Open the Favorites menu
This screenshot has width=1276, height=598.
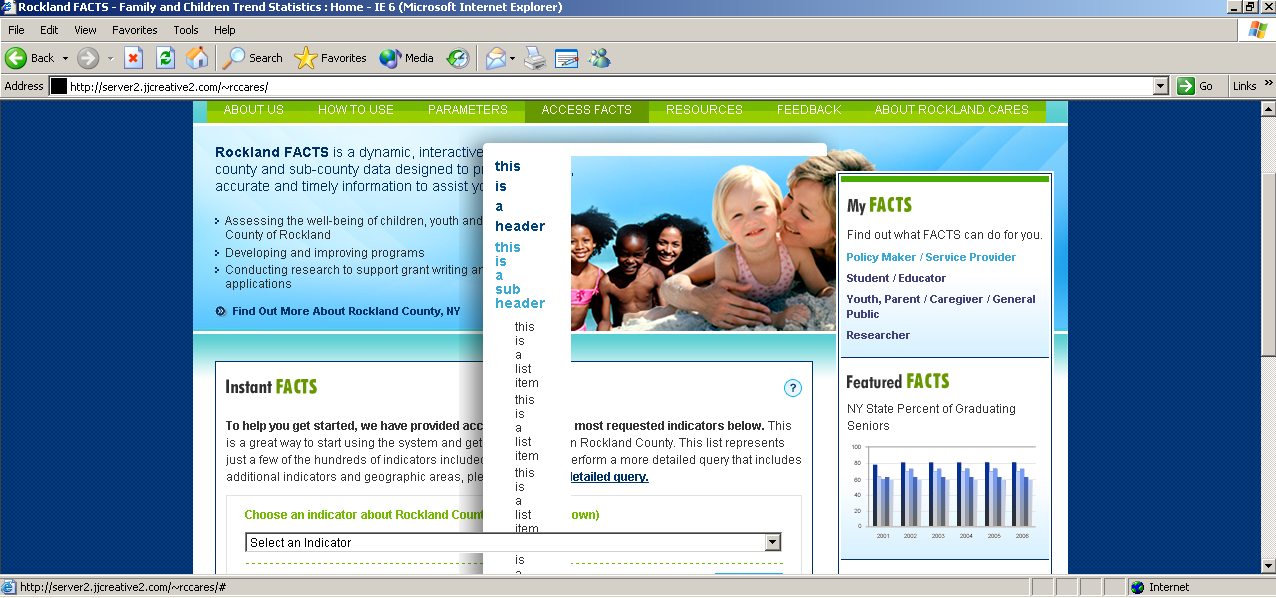point(135,30)
